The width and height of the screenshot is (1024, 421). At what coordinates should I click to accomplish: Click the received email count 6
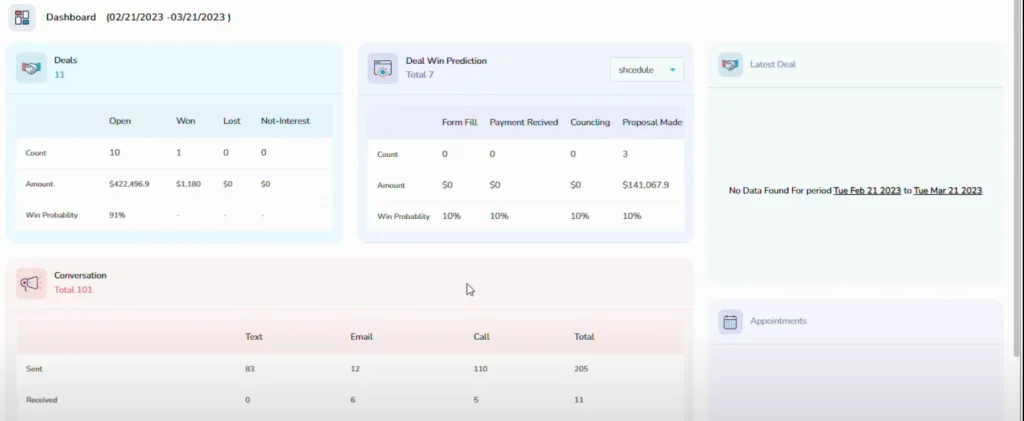[x=353, y=399]
